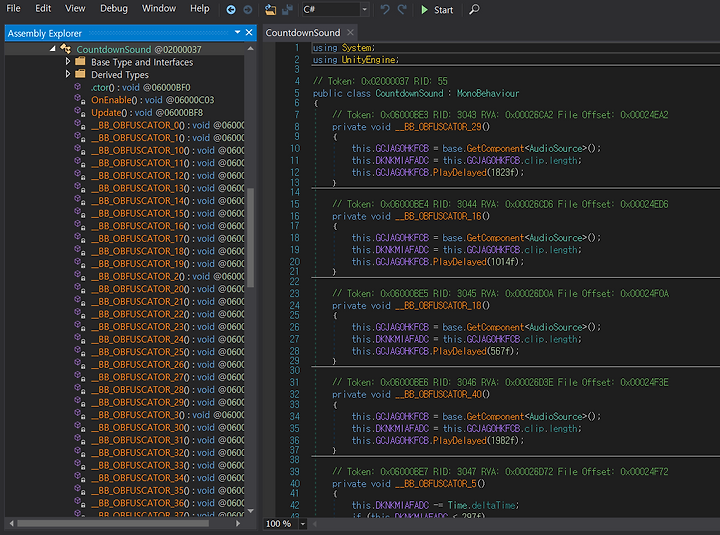The width and height of the screenshot is (720, 535).
Task: Click method icon beside __BB_OBFUSCATOR_11()
Action: pyautogui.click(x=79, y=162)
